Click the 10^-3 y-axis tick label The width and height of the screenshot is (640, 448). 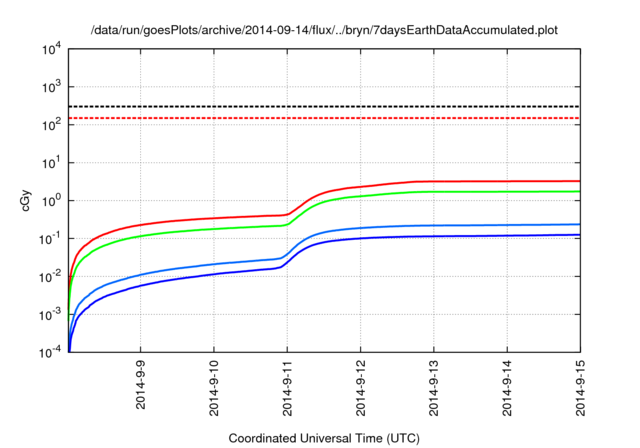coord(50,315)
